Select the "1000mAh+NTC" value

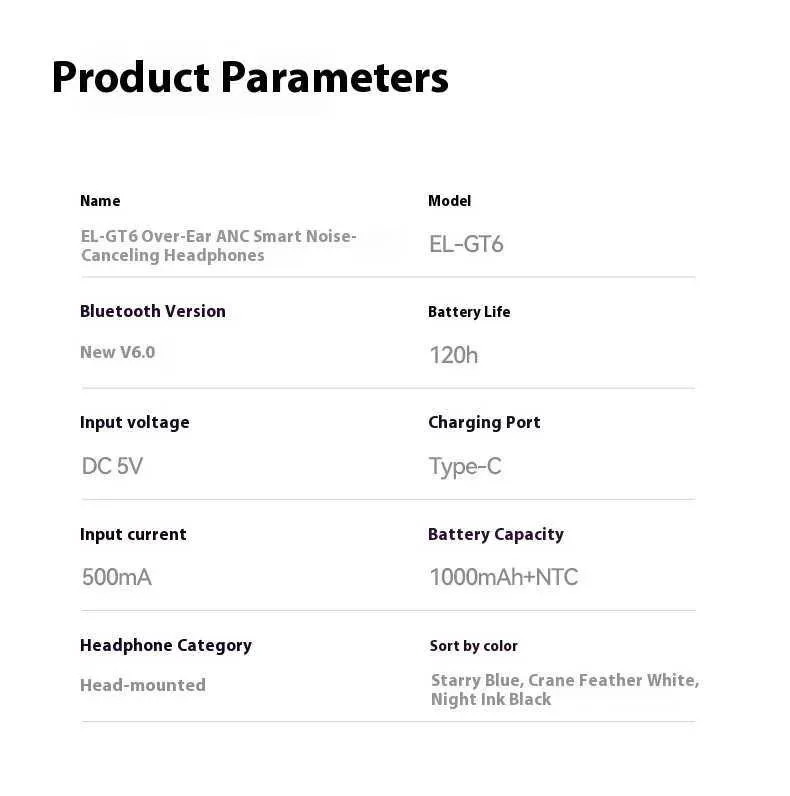504,577
